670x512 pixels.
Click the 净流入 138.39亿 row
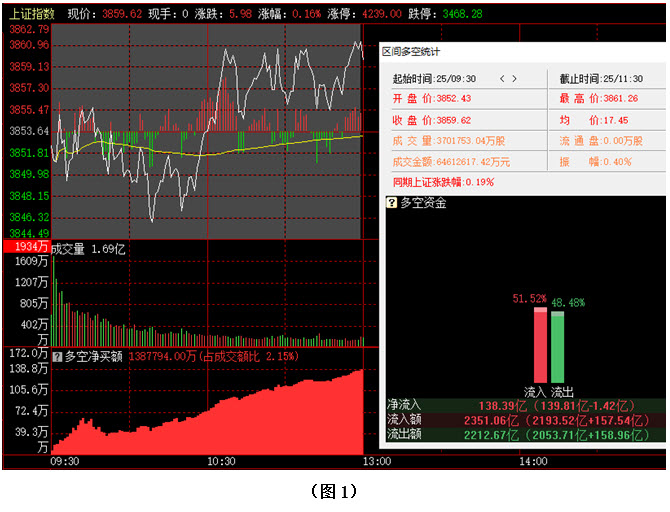526,405
